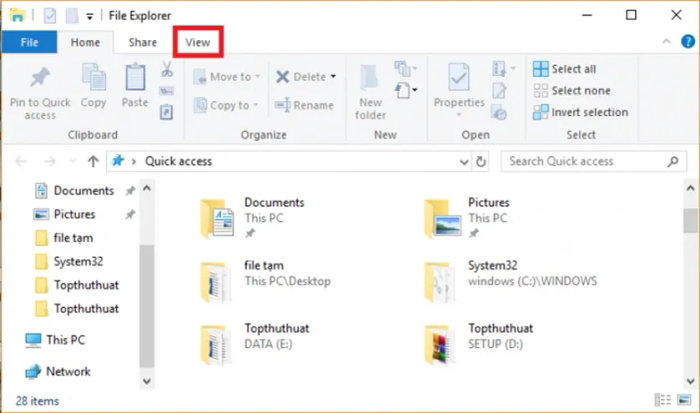Click New folder icon in Quick Access Toolbar
This screenshot has height=413, width=700.
tap(72, 16)
